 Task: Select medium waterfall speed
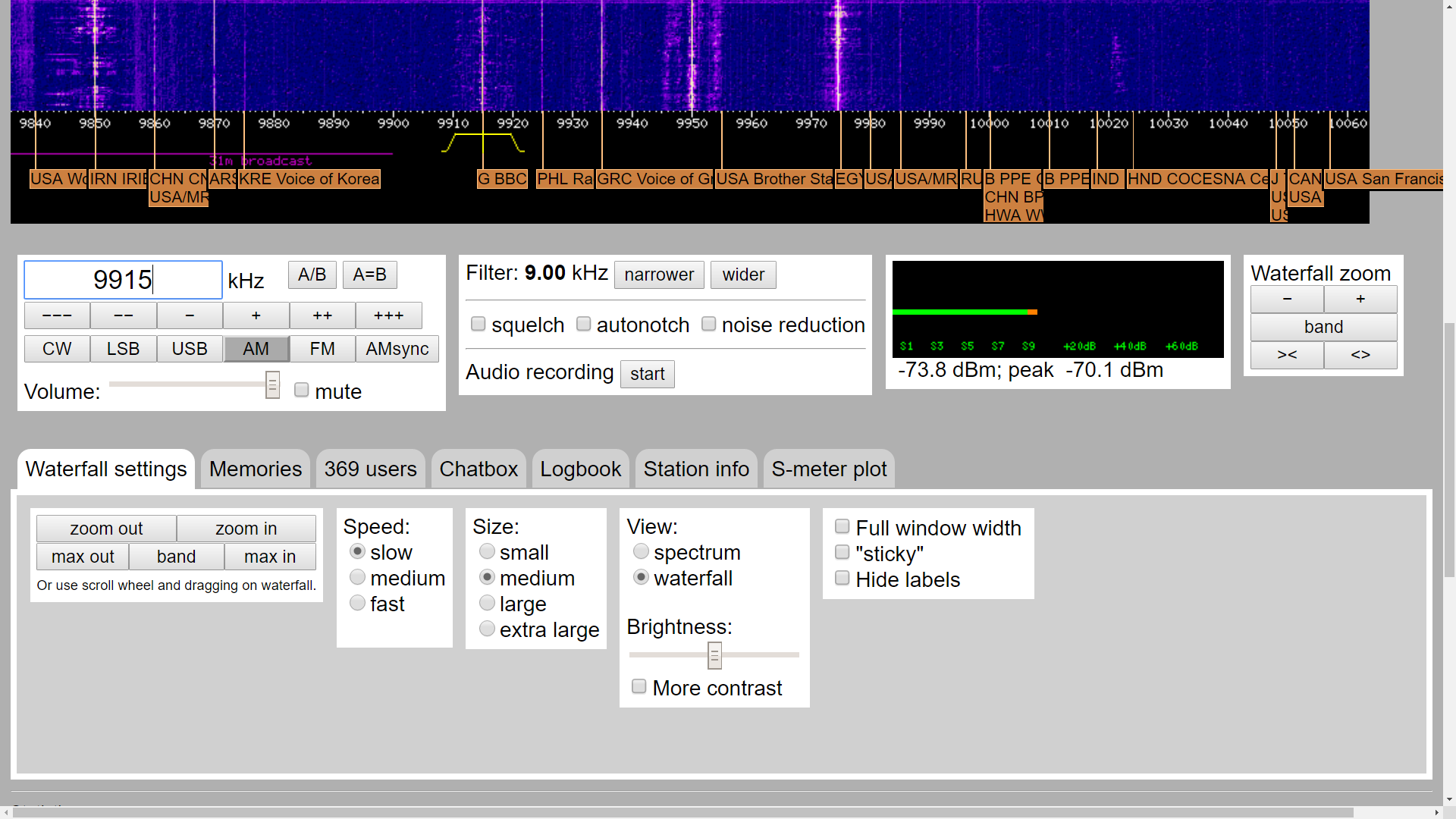pos(358,577)
